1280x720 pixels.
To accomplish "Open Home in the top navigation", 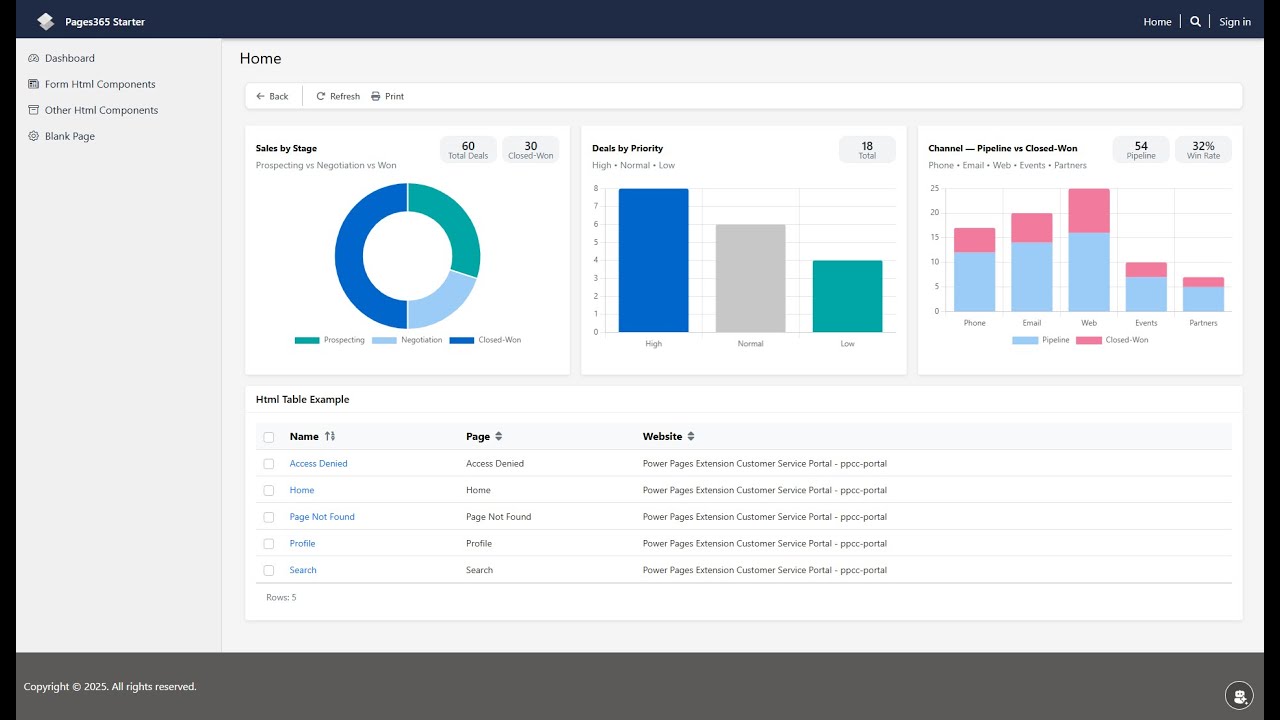I will coord(1157,21).
